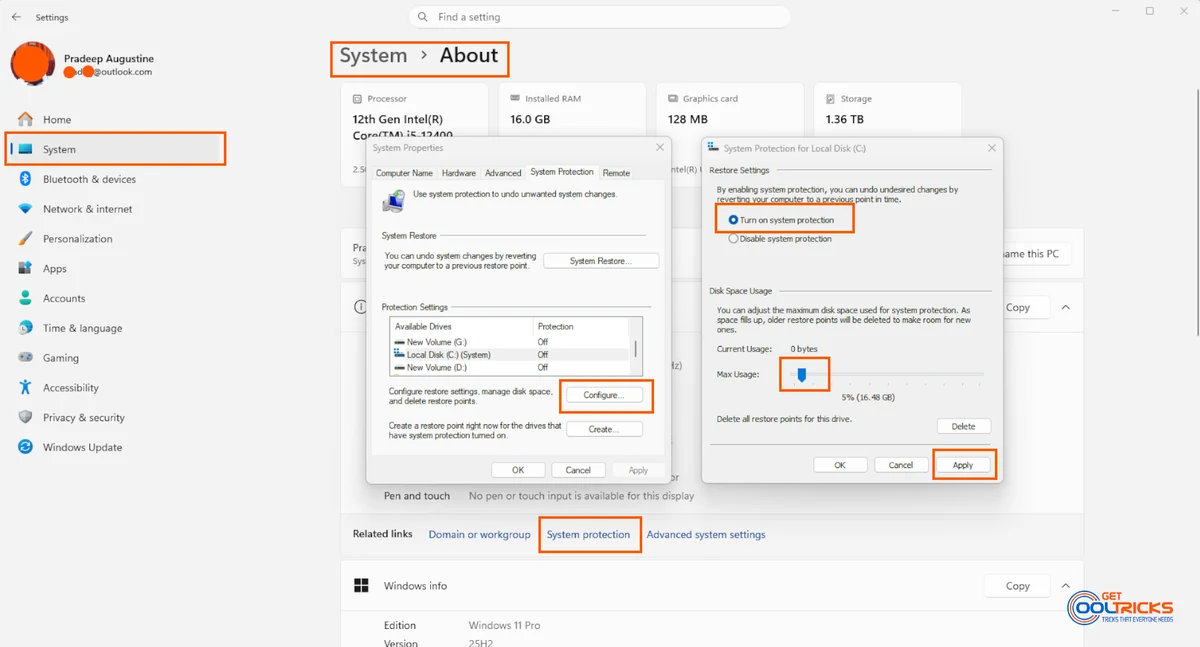Click the Processor card icon

(x=357, y=99)
